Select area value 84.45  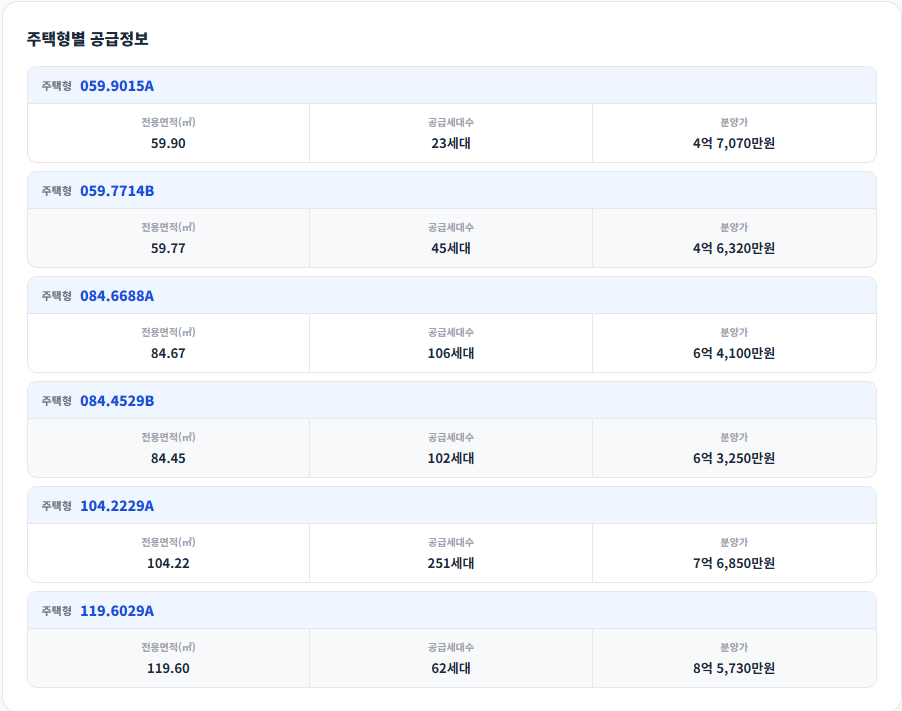tap(168, 458)
